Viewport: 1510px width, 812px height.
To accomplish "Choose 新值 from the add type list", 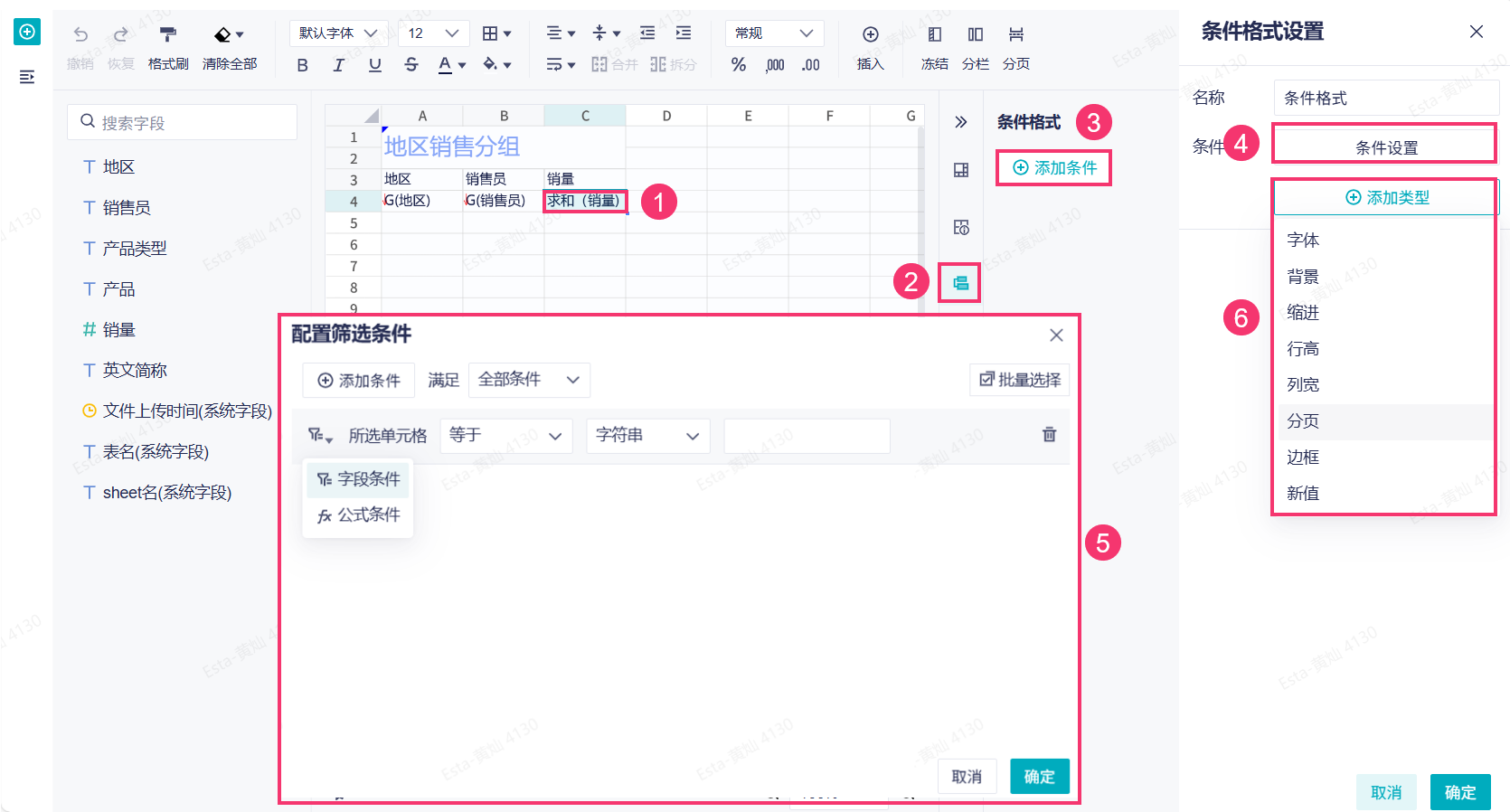I will coord(1383,494).
